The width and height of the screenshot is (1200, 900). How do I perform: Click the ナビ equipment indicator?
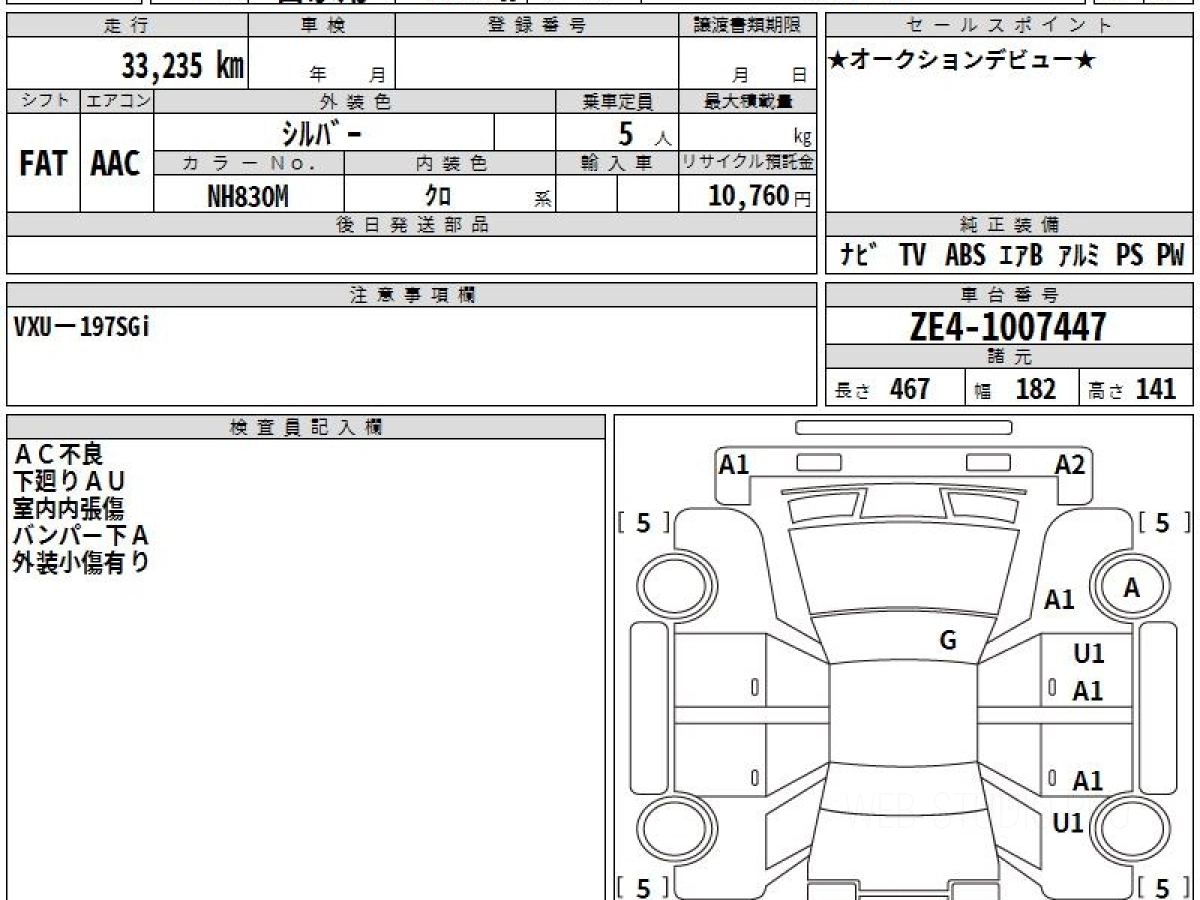pos(859,256)
